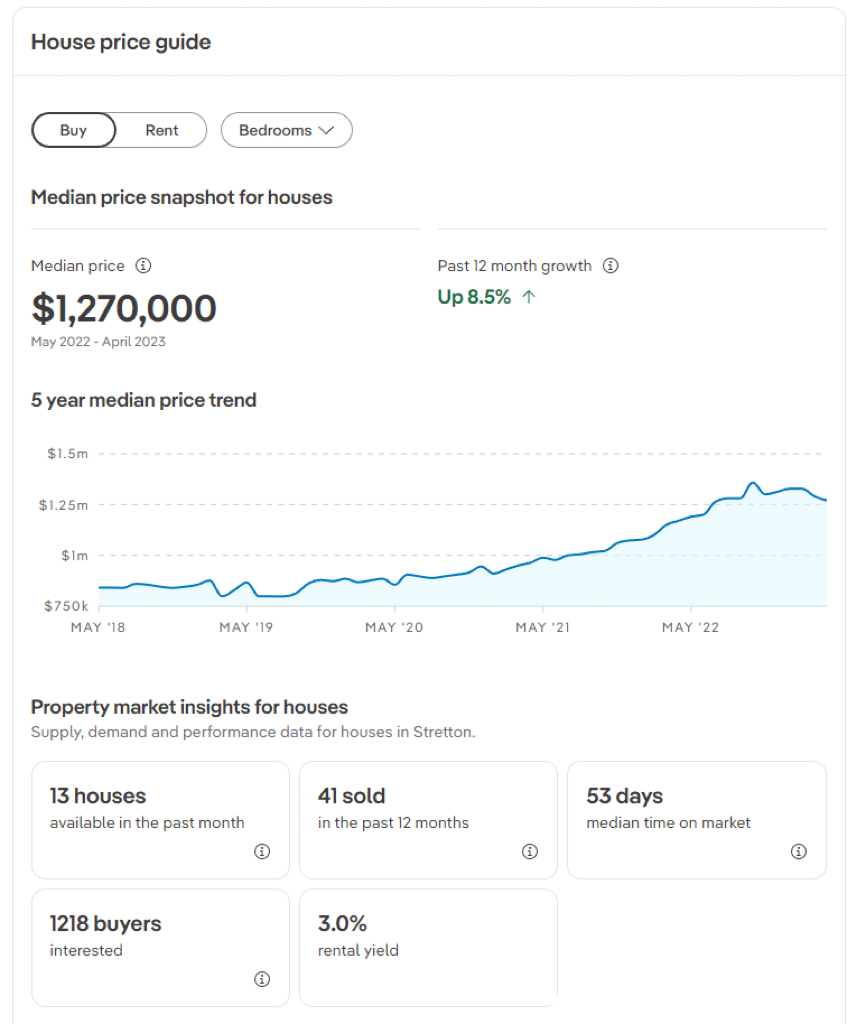
Task: Click the Past 12 month growth label
Action: 515,266
